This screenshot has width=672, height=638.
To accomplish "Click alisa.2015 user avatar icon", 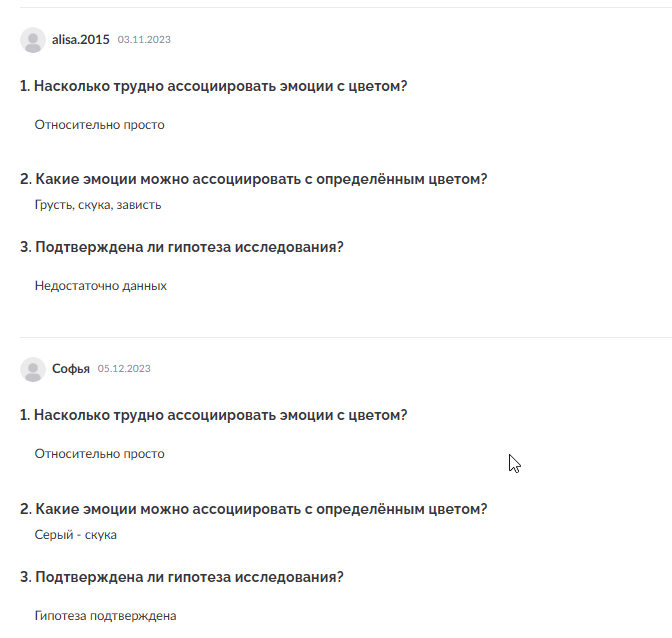I will tap(33, 40).
